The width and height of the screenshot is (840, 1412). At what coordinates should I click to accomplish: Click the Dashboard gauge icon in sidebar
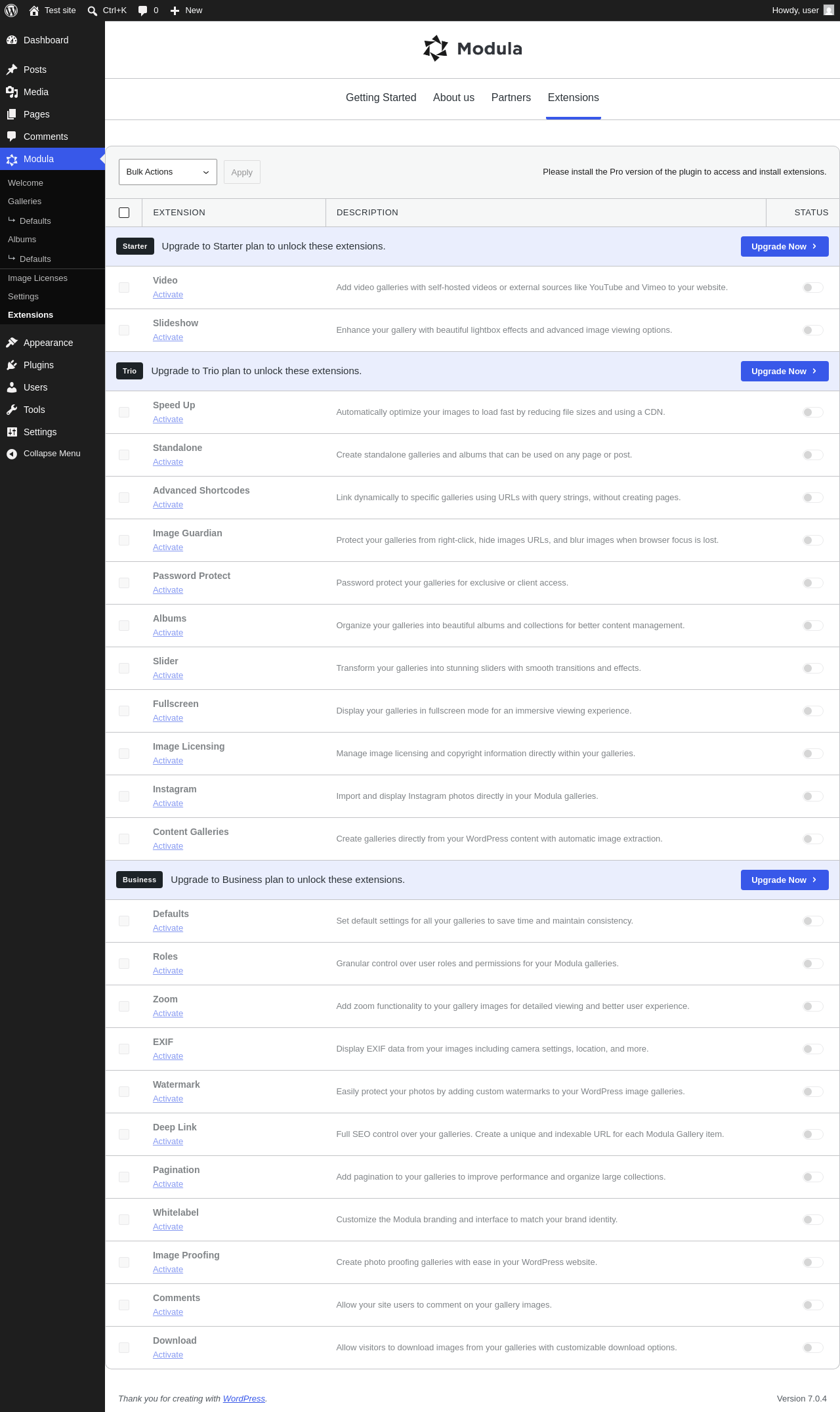(12, 40)
